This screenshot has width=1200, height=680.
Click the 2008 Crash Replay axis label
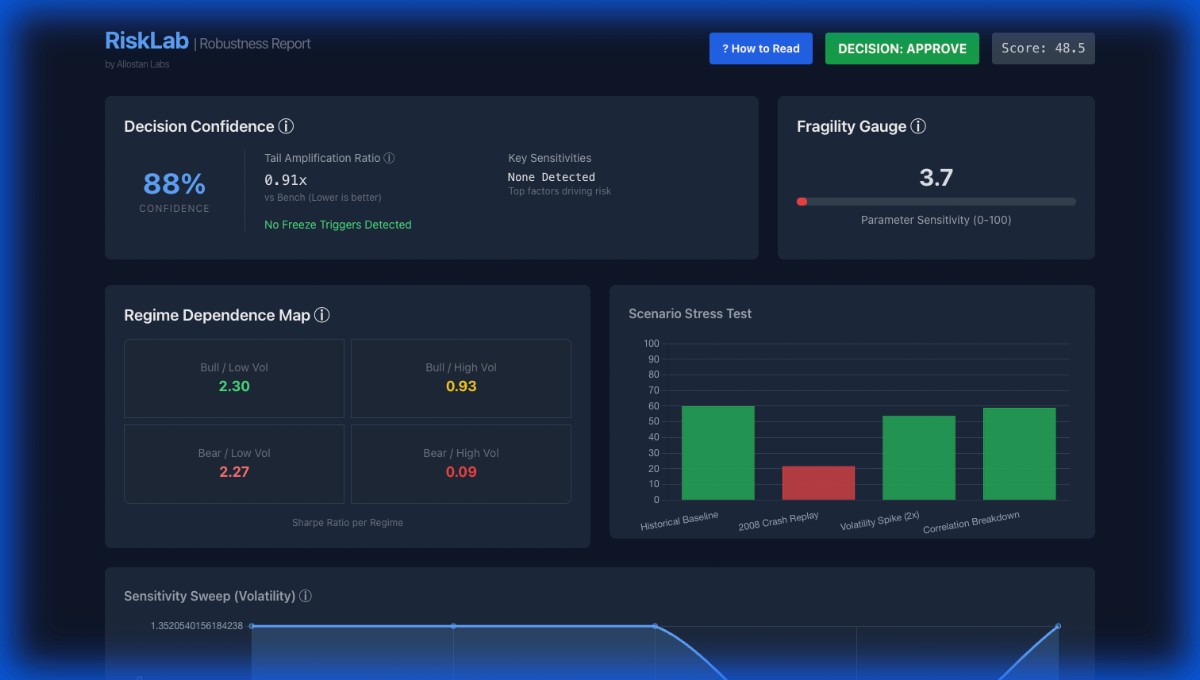[779, 521]
